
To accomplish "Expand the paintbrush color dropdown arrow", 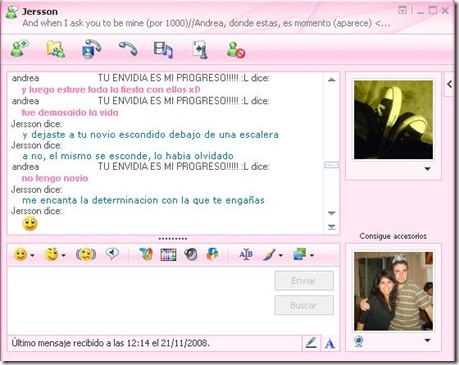I will (281, 256).
